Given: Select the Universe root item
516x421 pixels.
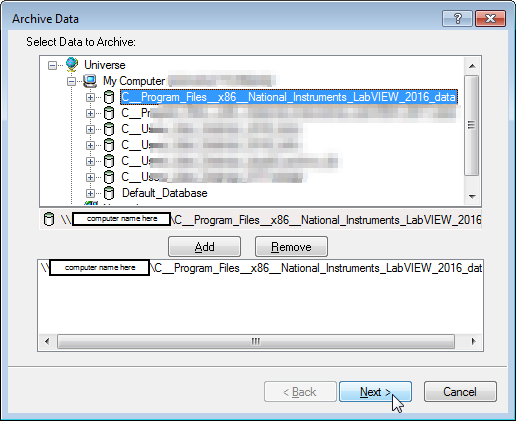Looking at the screenshot, I should coord(104,65).
